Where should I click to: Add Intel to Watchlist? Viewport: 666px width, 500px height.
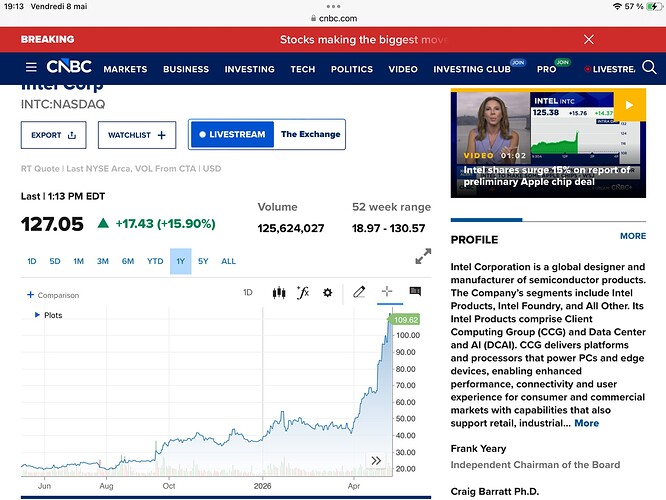tap(137, 135)
